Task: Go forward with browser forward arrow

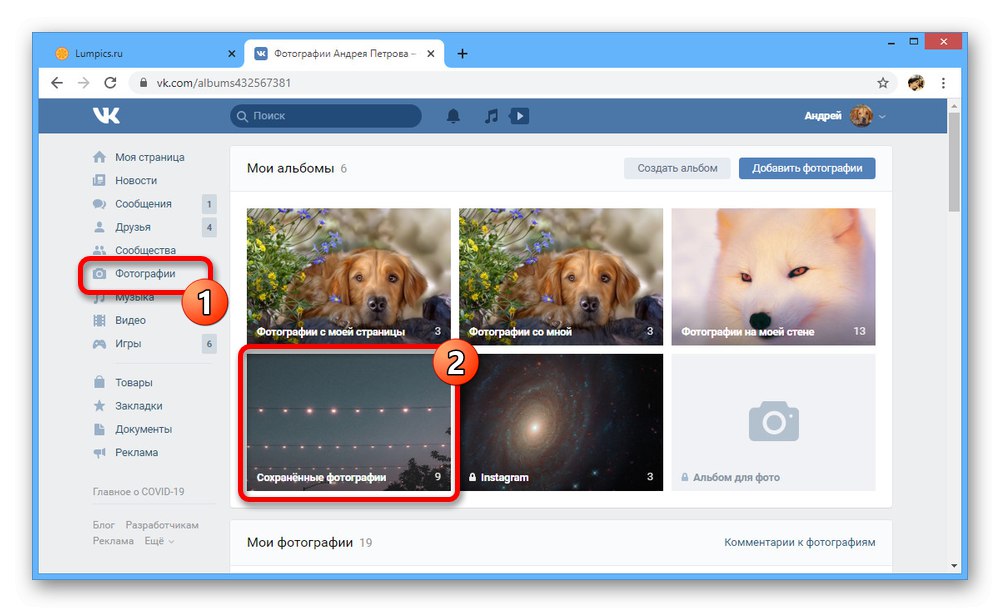Action: pyautogui.click(x=84, y=83)
